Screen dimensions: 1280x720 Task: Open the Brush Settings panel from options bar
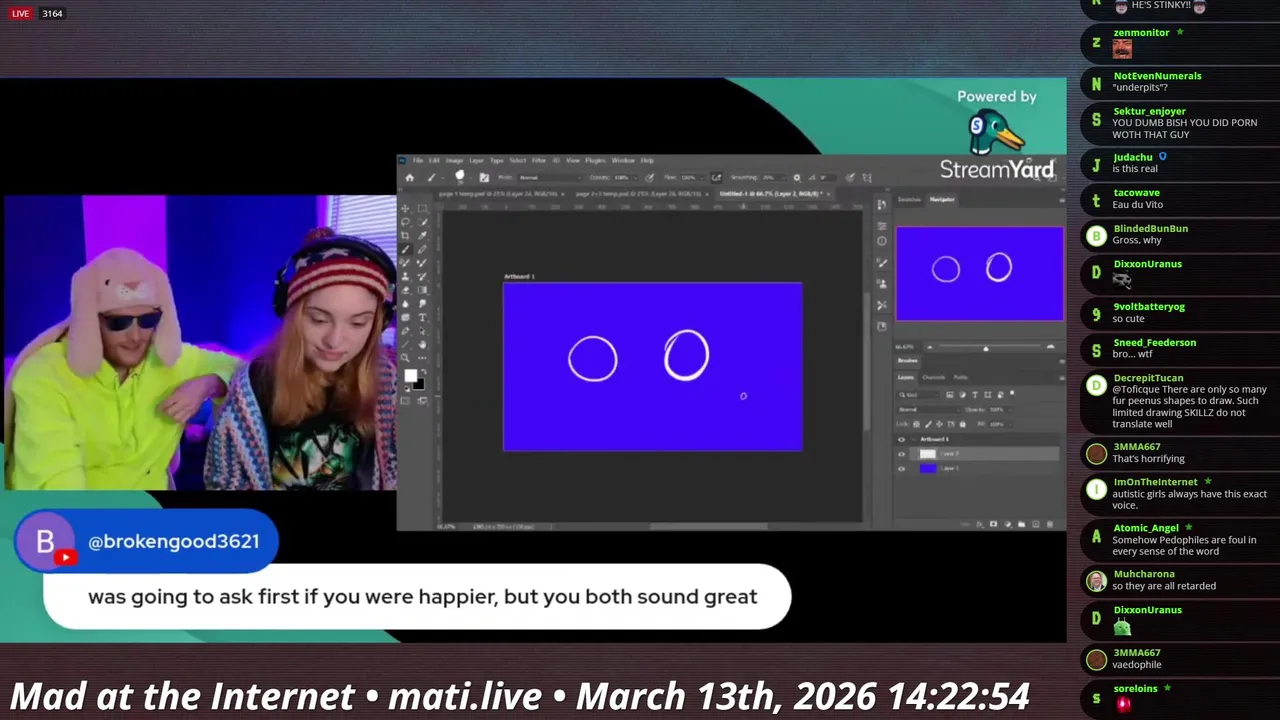click(484, 177)
